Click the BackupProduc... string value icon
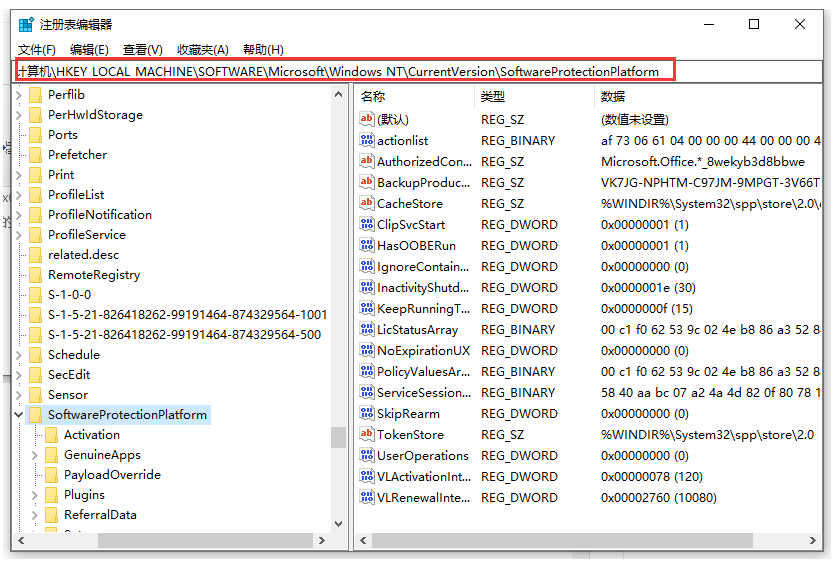 click(x=367, y=182)
